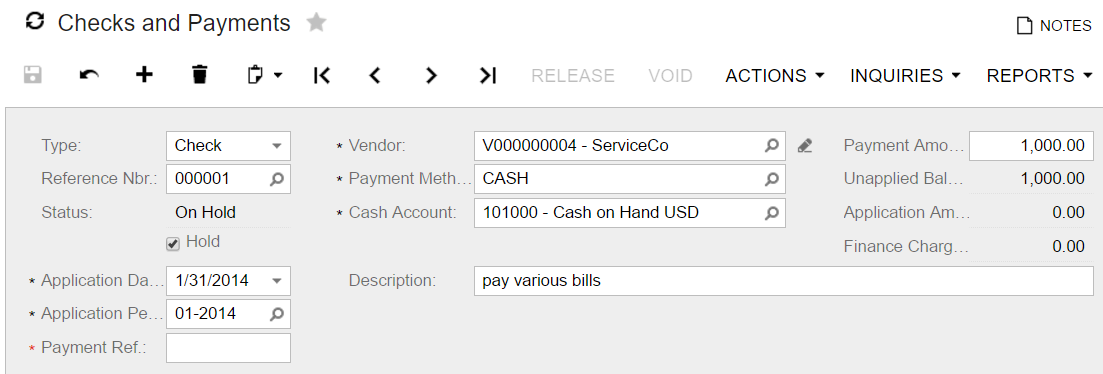The width and height of the screenshot is (1103, 374).
Task: Click the Delete trash icon
Action: coord(200,75)
